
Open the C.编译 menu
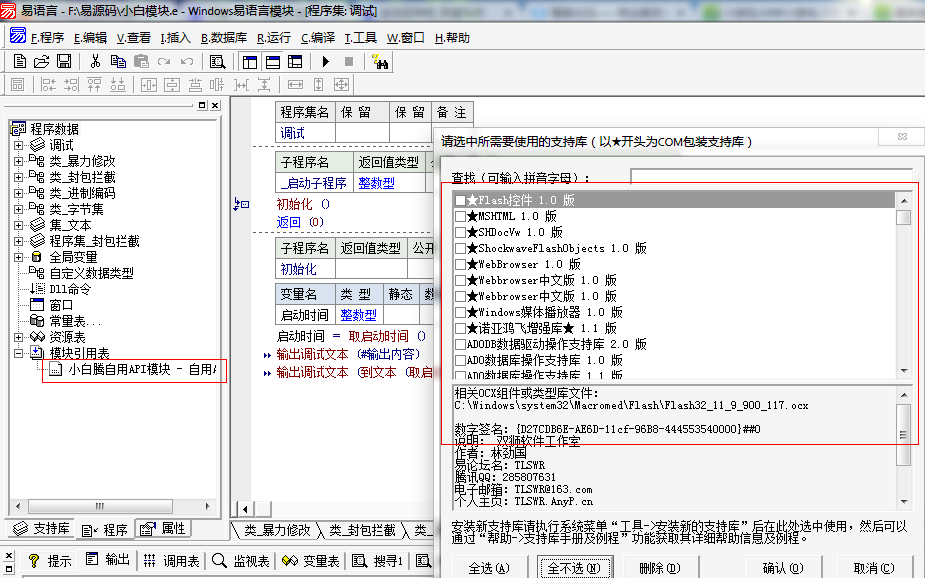click(x=318, y=38)
